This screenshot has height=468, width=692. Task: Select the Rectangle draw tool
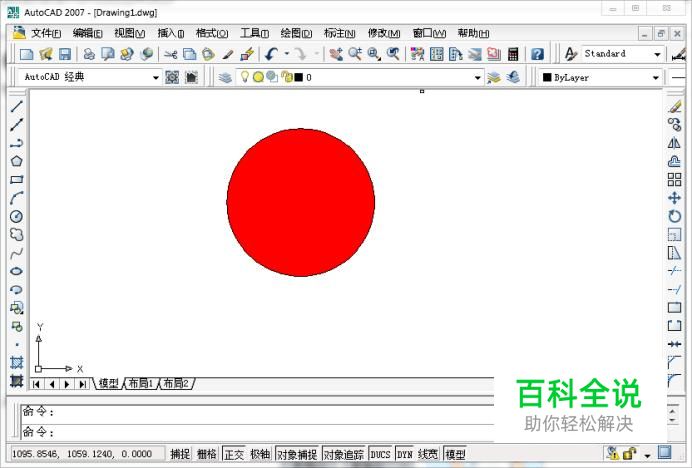pyautogui.click(x=16, y=180)
